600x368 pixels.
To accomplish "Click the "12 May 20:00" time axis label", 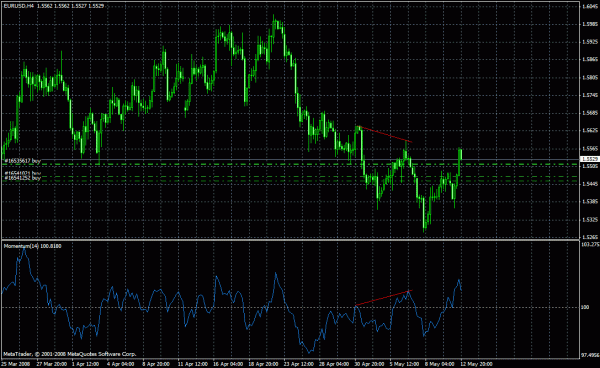I will [476, 364].
